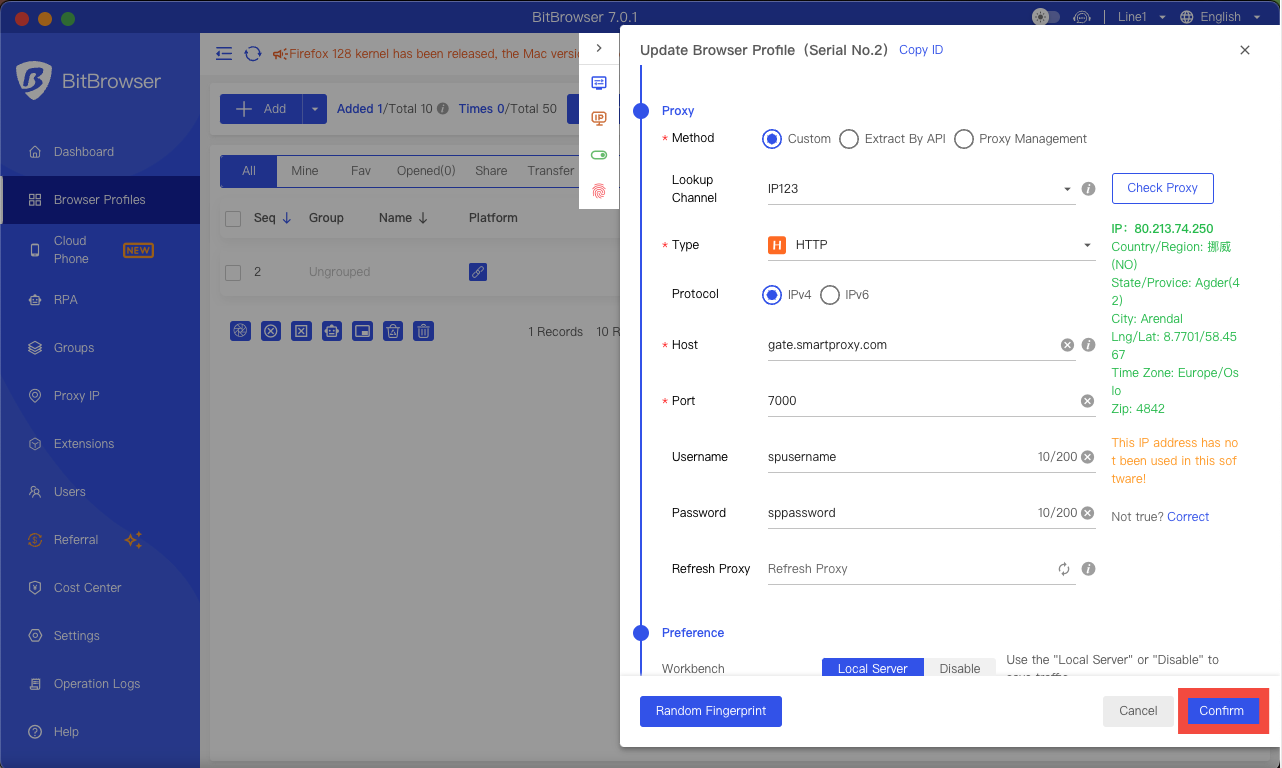This screenshot has width=1282, height=768.
Task: Set Workbench to Disable
Action: pyautogui.click(x=960, y=668)
